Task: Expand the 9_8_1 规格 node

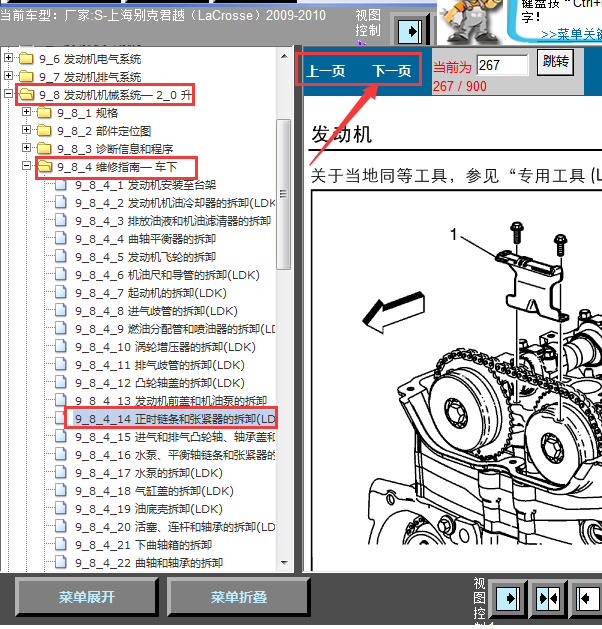Action: coord(26,112)
